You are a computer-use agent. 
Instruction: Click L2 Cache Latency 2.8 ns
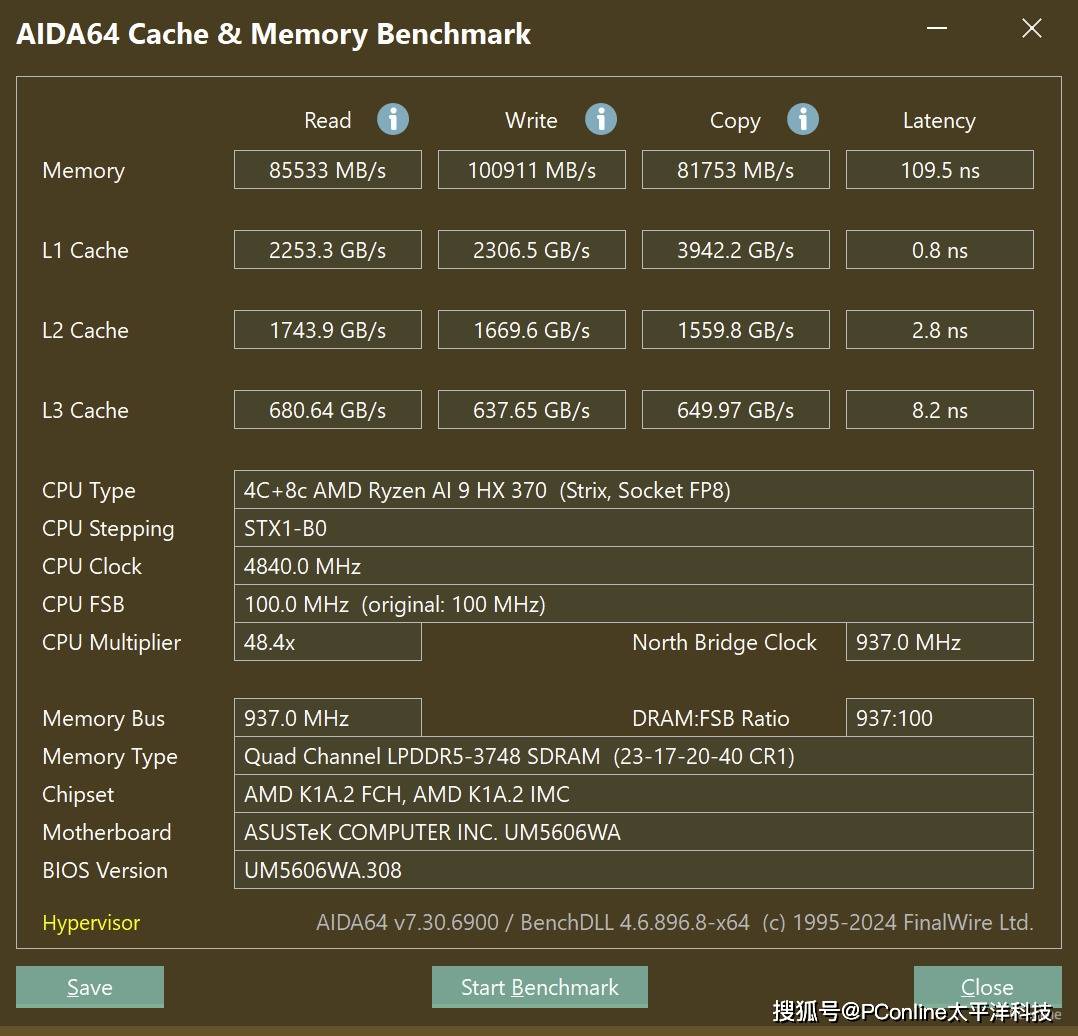point(940,330)
